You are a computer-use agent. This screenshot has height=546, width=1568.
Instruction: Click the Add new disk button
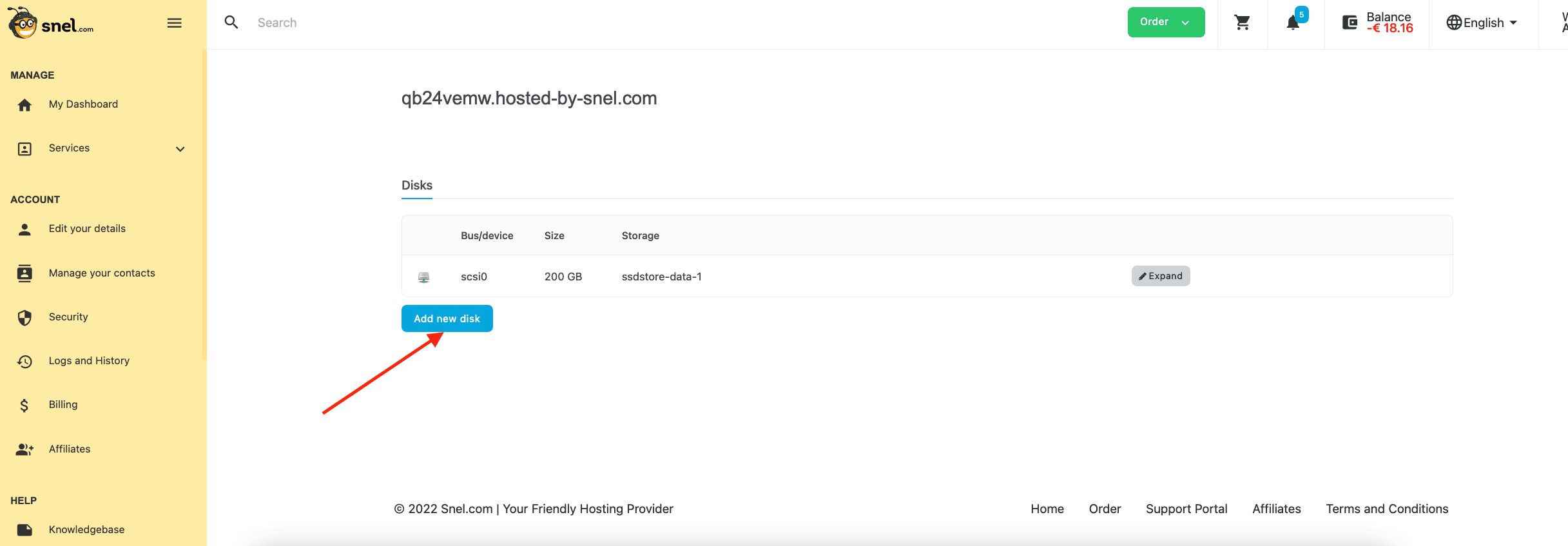447,318
